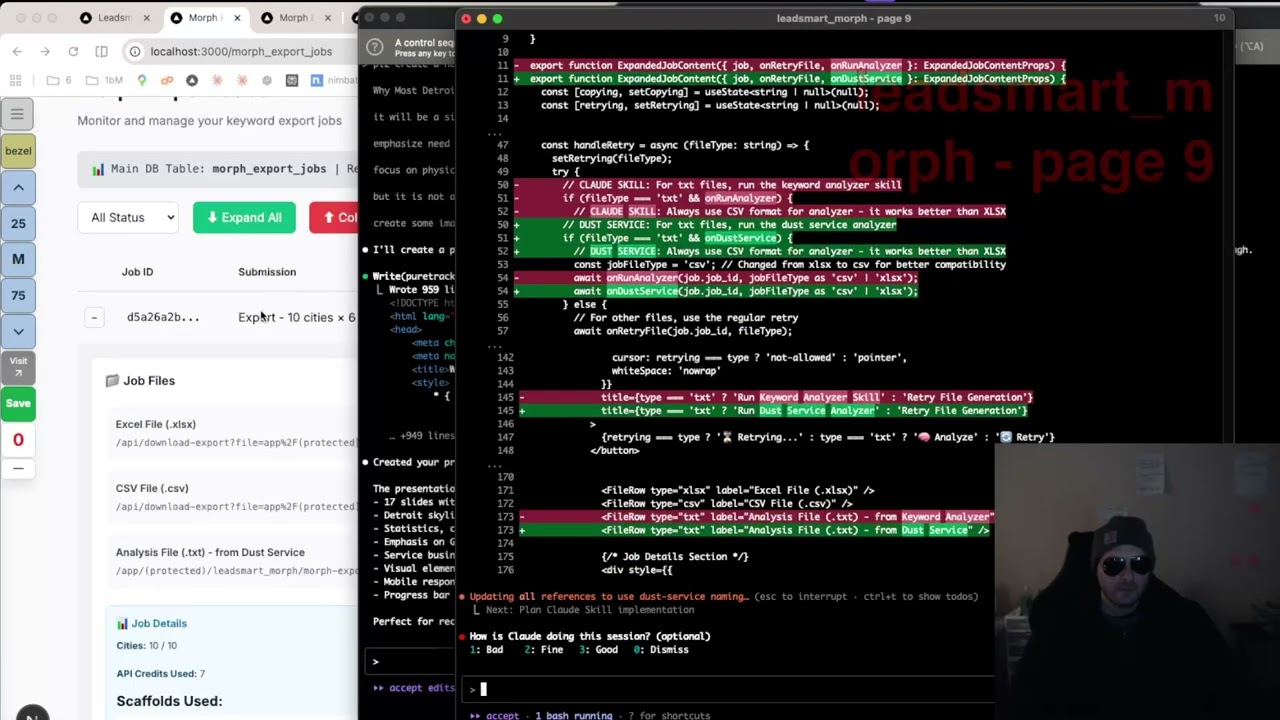Click the 1 bash running status
This screenshot has width=1280, height=720.
point(573,715)
